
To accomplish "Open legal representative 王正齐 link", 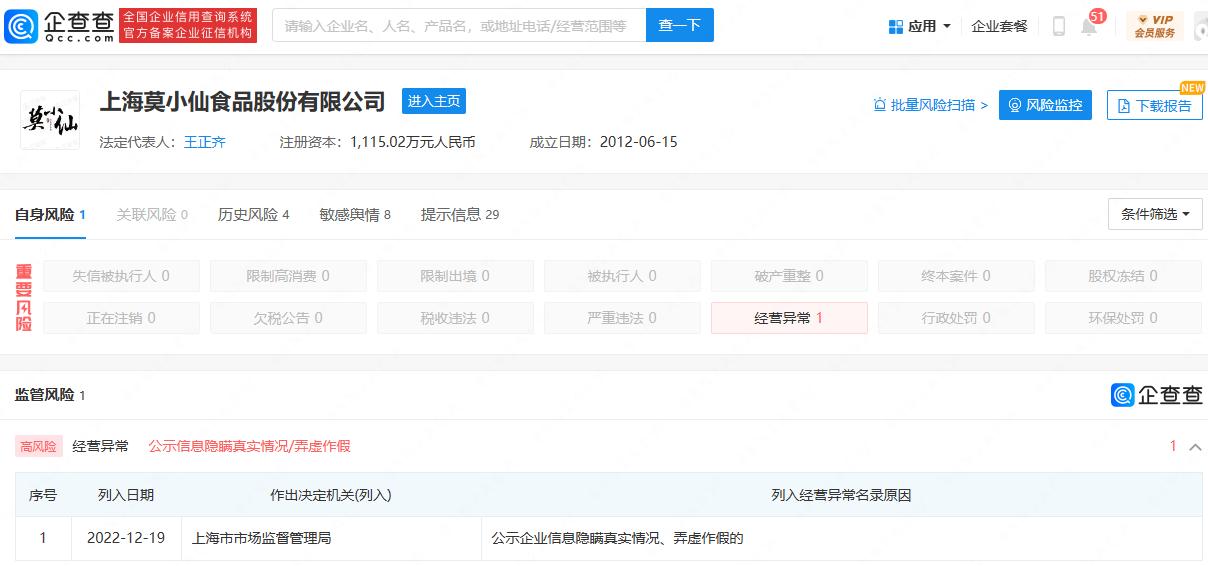I will click(x=205, y=142).
